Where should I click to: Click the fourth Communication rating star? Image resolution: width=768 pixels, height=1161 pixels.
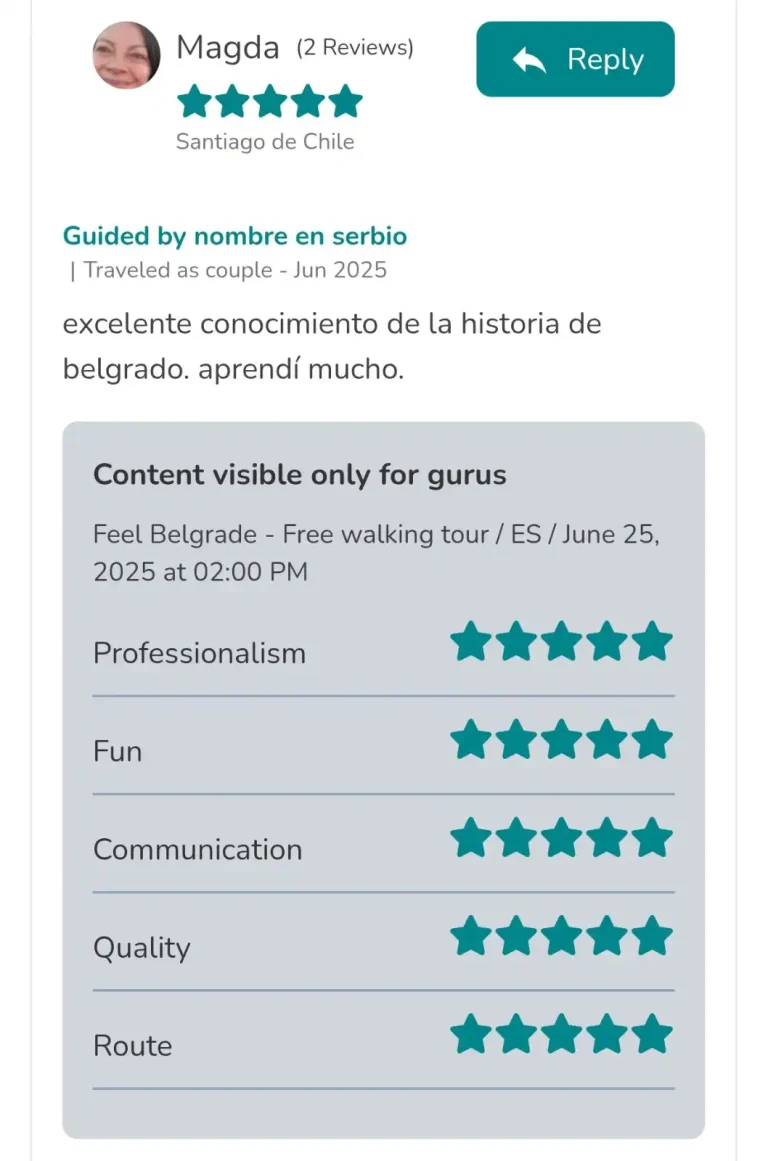click(x=607, y=838)
